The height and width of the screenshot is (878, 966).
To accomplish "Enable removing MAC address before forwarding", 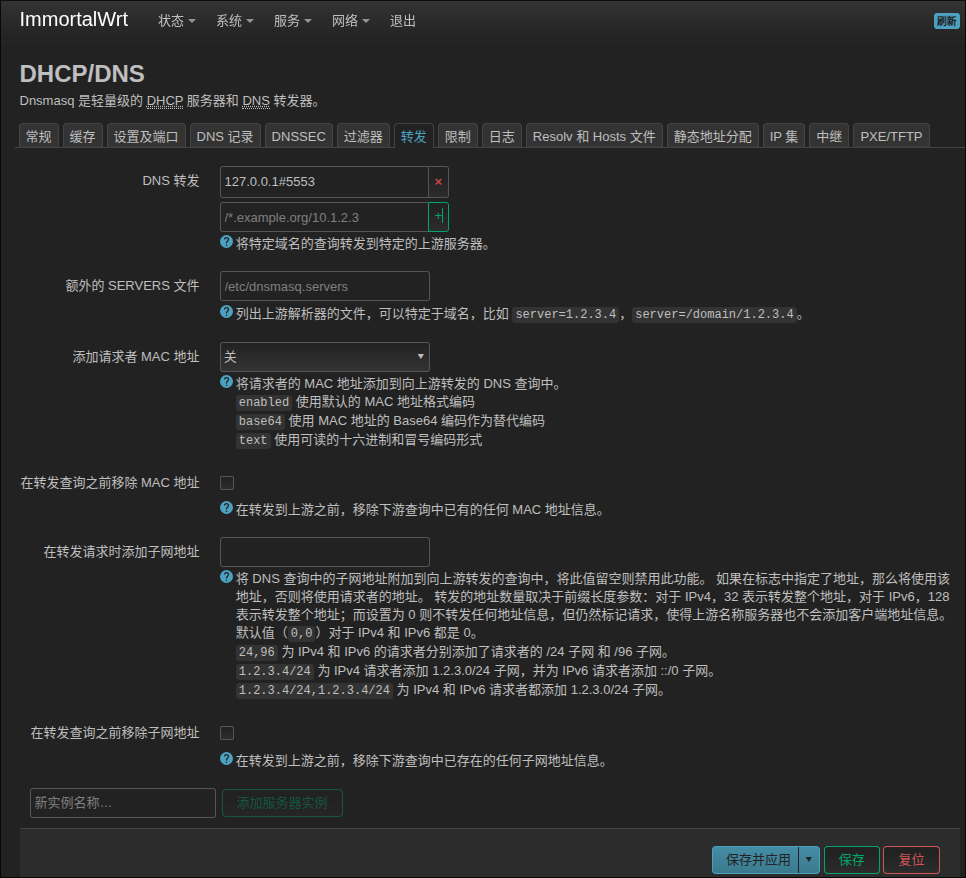I will coord(227,483).
